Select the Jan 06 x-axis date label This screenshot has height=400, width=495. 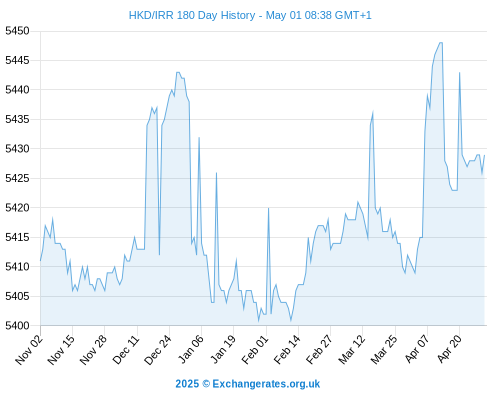tap(191, 350)
